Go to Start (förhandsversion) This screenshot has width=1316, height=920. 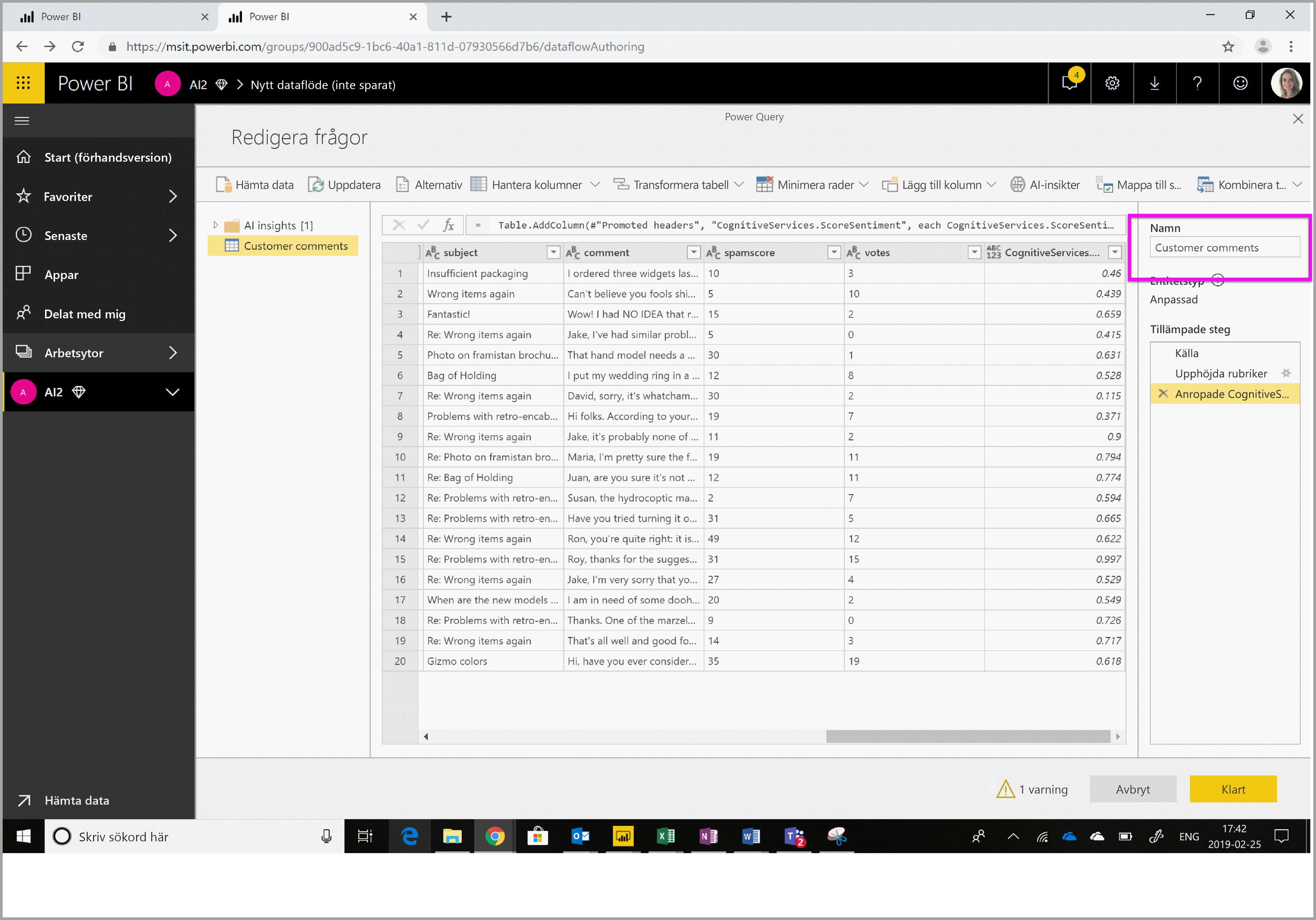98,157
